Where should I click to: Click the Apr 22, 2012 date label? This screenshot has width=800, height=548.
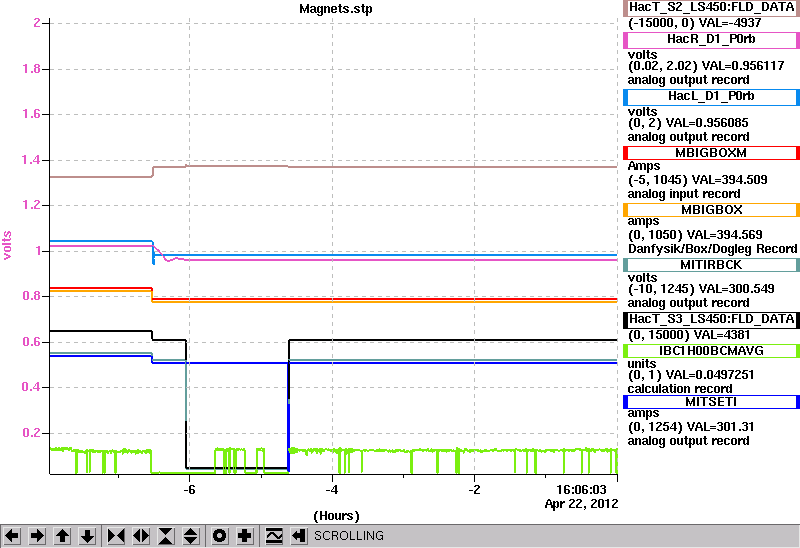click(581, 504)
